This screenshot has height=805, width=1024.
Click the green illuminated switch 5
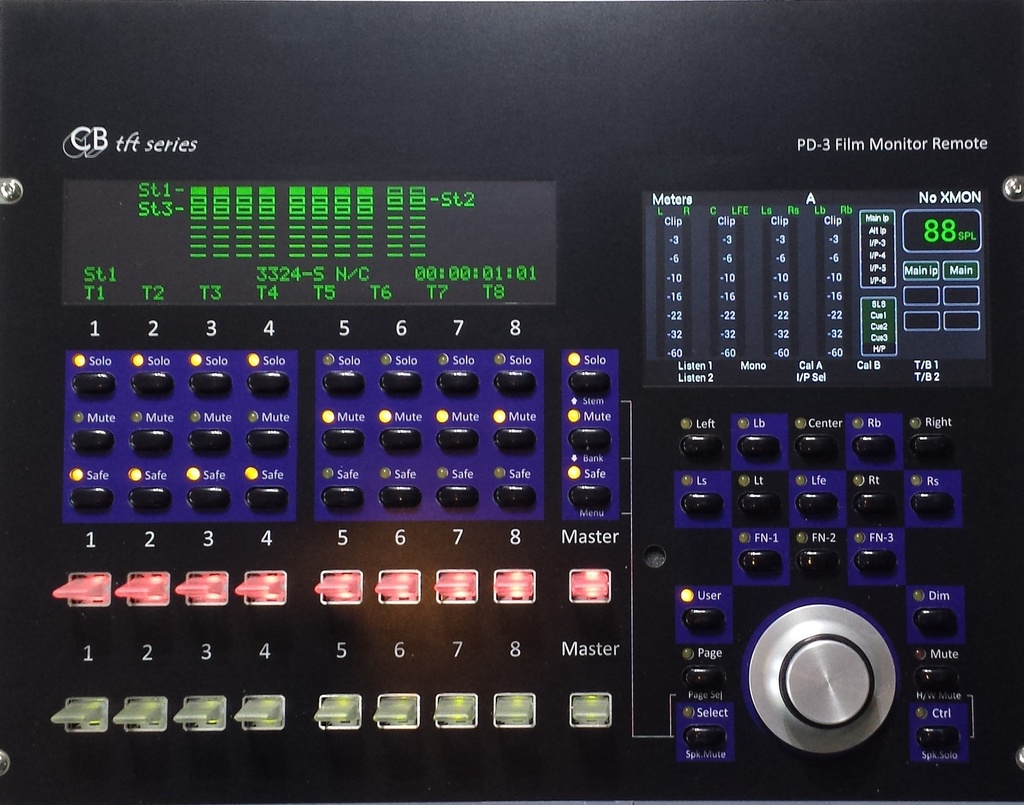(340, 711)
